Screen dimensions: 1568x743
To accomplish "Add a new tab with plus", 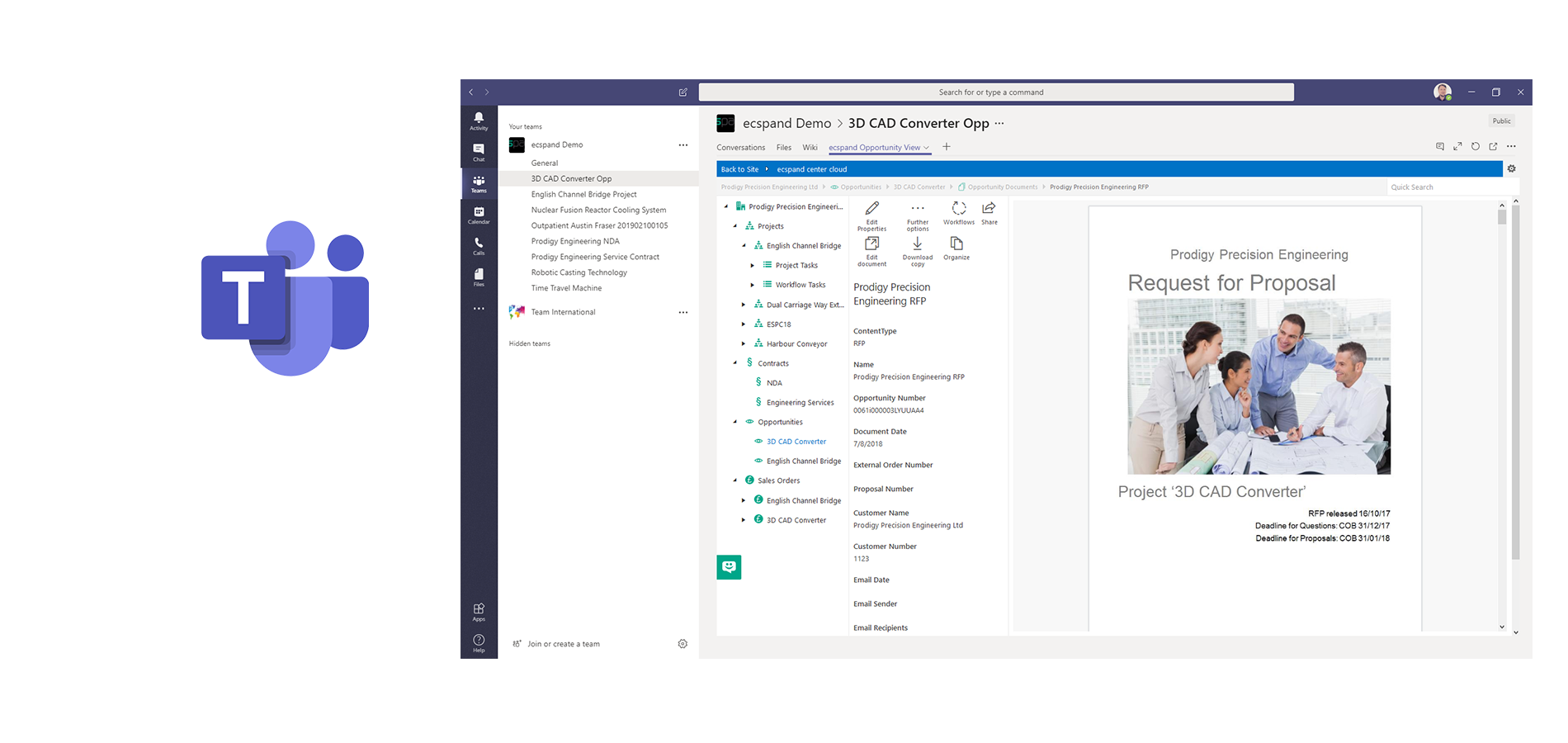I will [x=947, y=147].
